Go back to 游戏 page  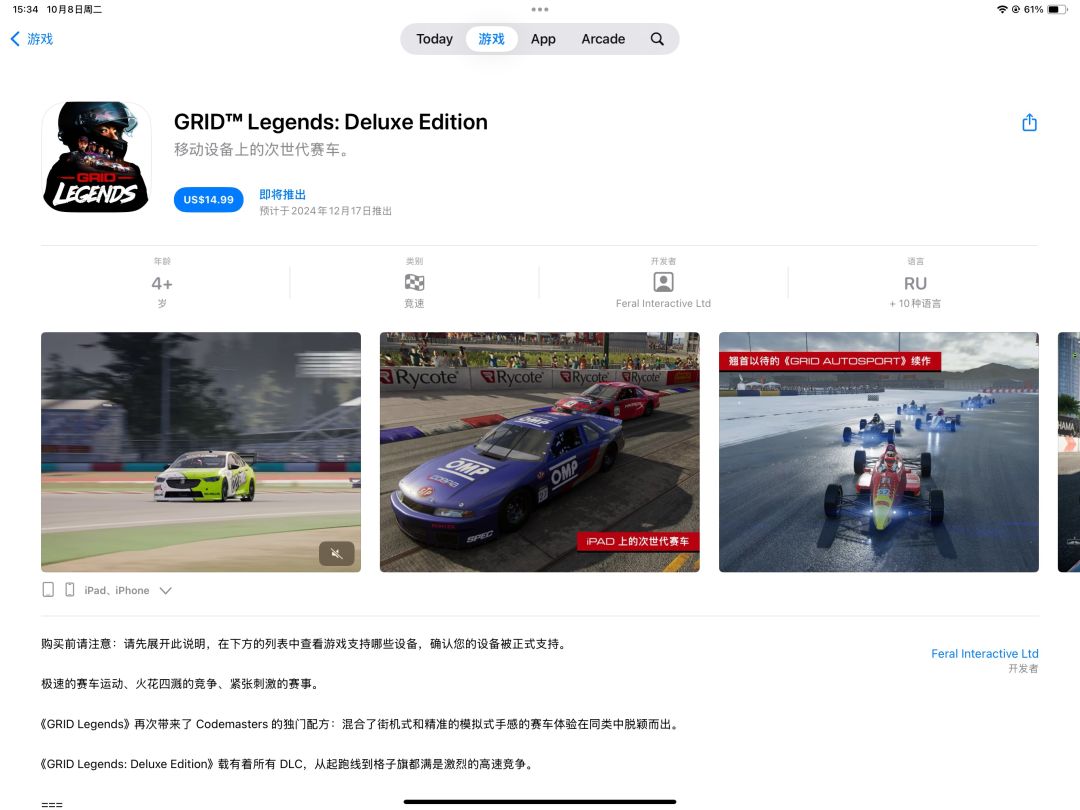(x=32, y=39)
